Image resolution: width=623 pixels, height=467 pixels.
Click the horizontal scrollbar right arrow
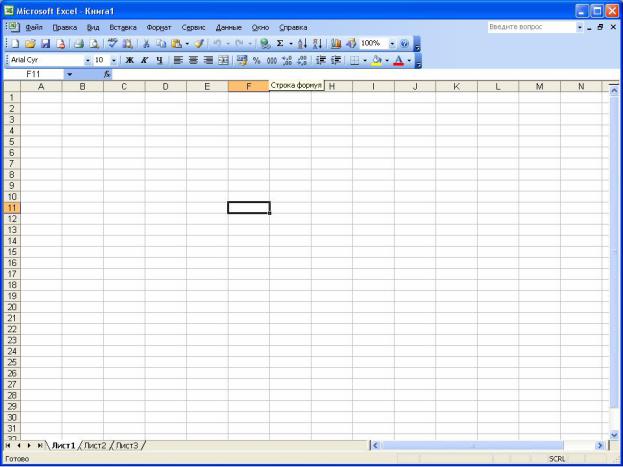600,446
